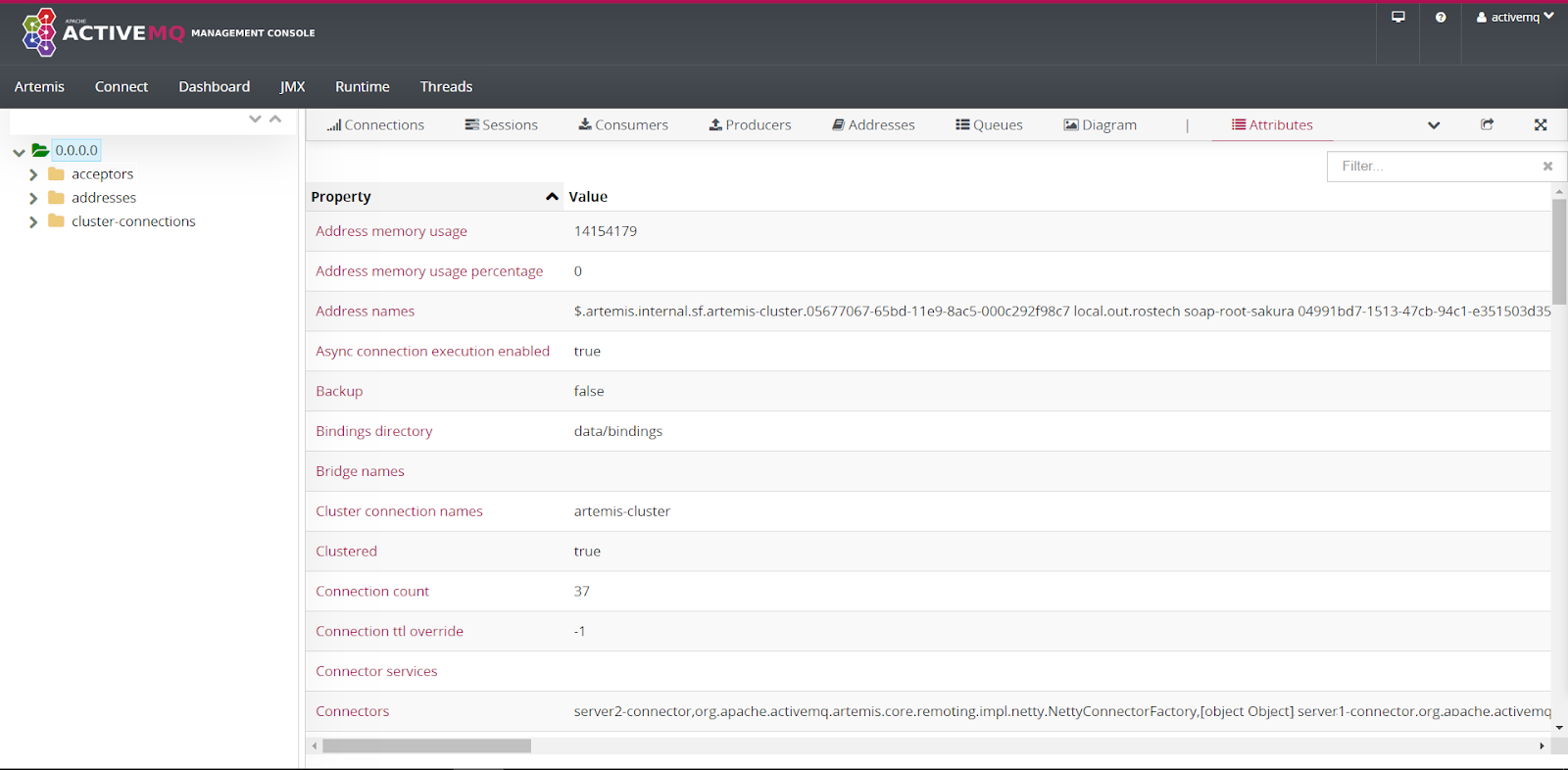Clear the filter with the x icon

point(1547,167)
